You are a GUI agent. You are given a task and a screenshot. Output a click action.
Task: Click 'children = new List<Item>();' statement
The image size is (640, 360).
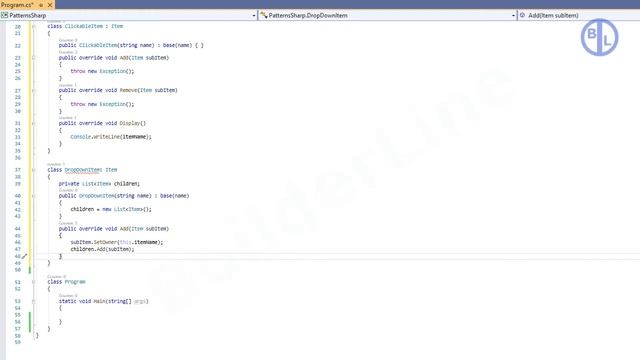coord(111,209)
